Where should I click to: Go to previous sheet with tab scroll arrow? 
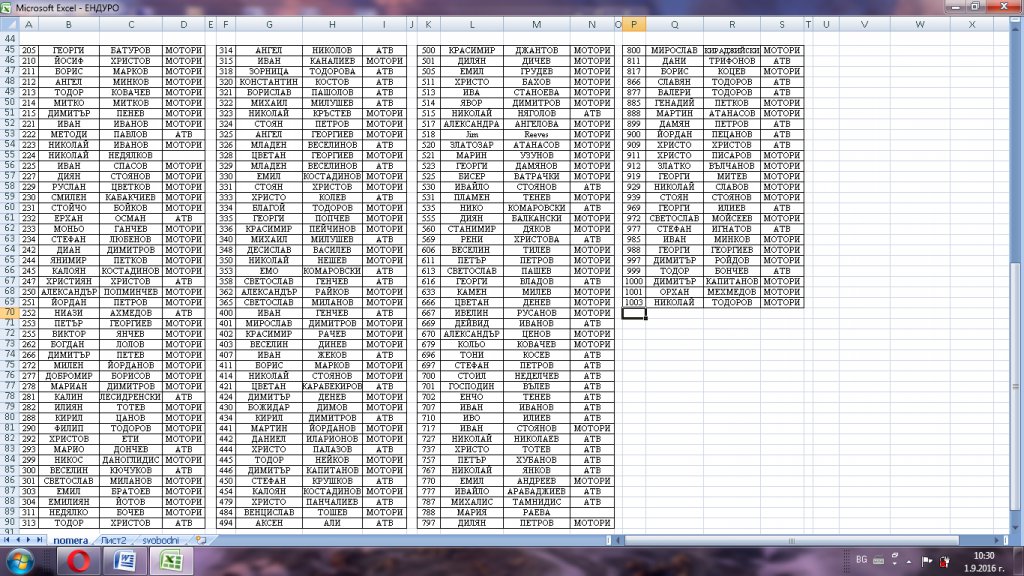tap(18, 540)
